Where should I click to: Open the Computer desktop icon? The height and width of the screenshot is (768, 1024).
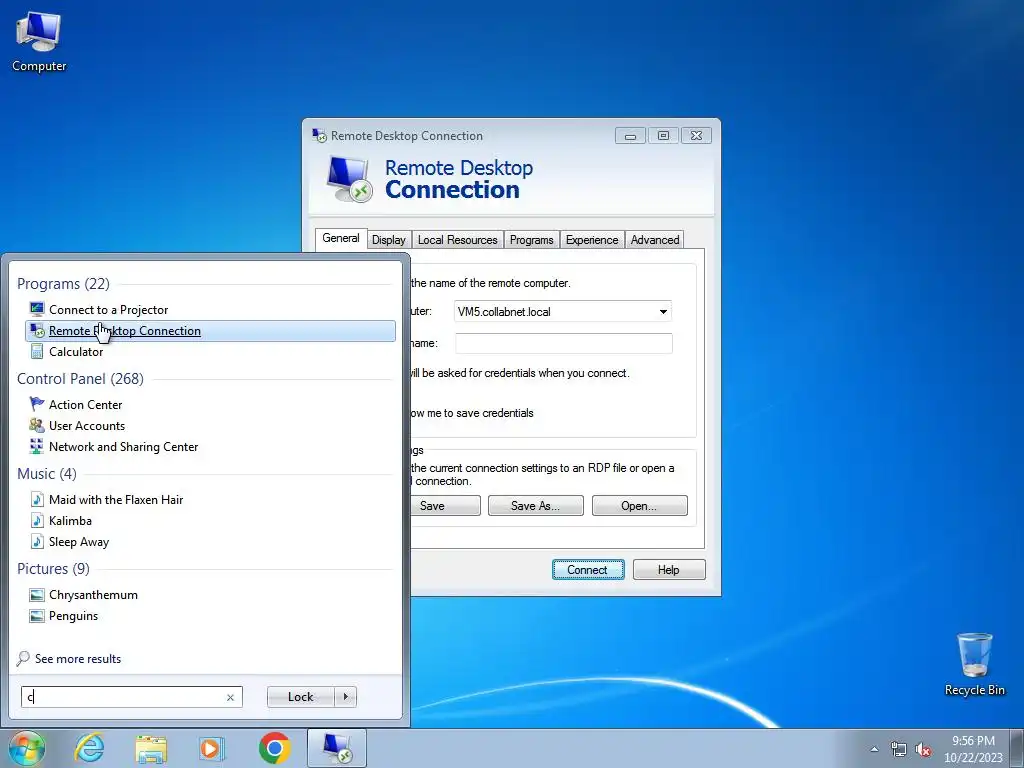click(39, 42)
